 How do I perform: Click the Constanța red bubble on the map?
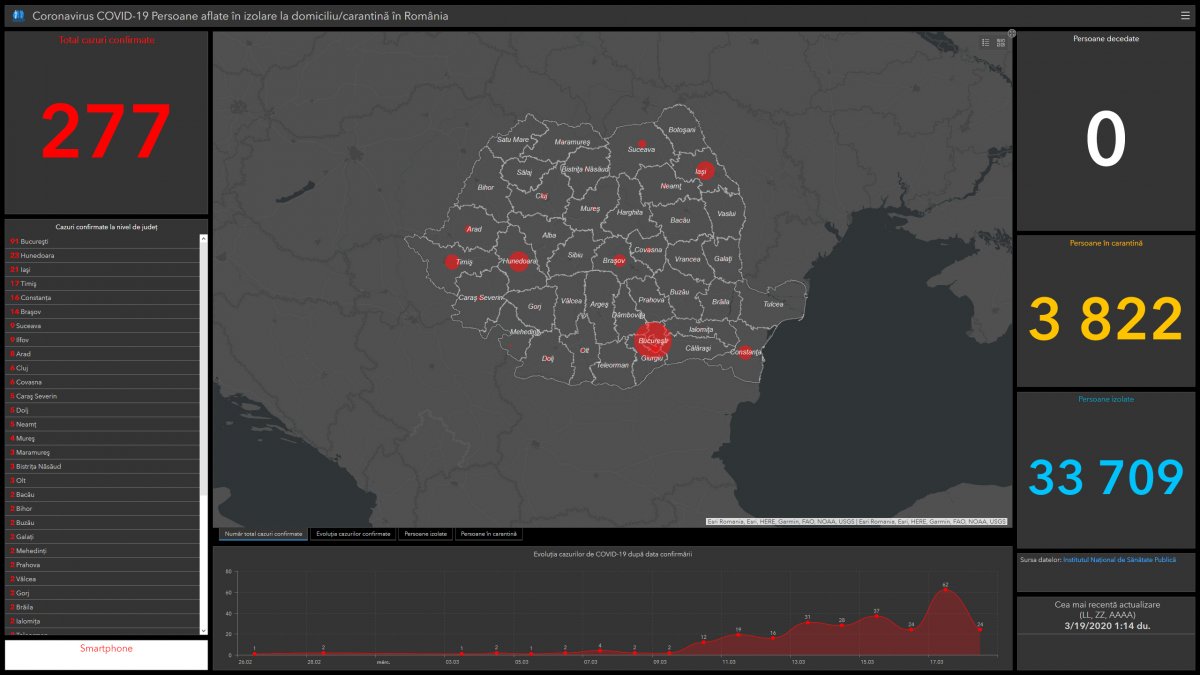pos(744,352)
